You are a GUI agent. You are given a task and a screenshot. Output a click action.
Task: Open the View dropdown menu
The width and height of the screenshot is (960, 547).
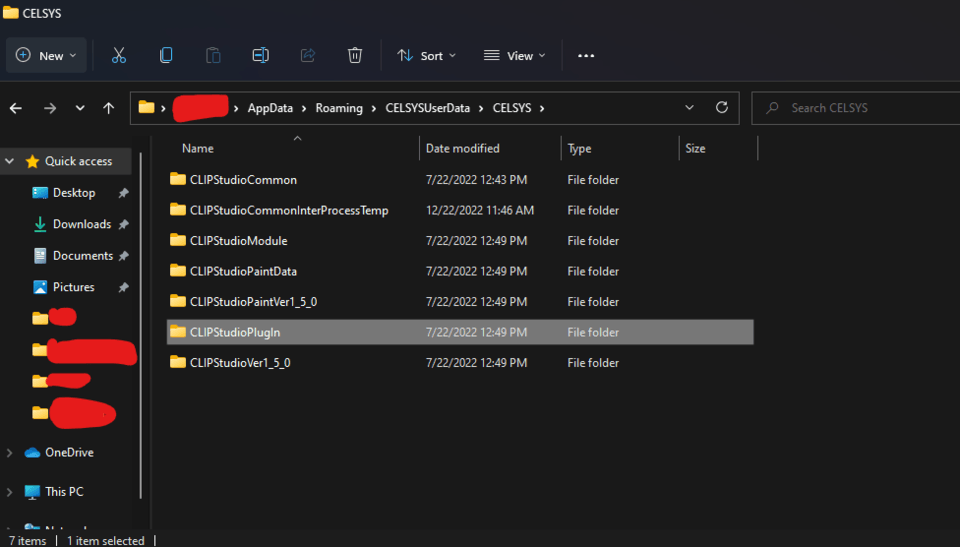point(514,56)
